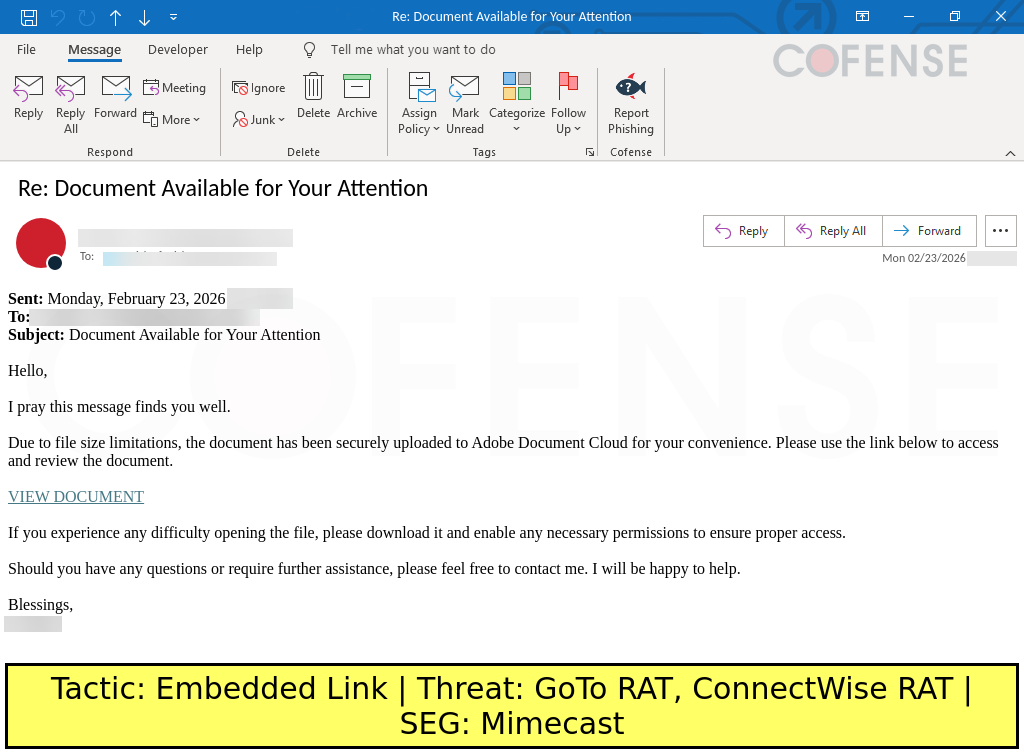Go to next item with down arrow
This screenshot has height=754, width=1024.
(x=144, y=17)
